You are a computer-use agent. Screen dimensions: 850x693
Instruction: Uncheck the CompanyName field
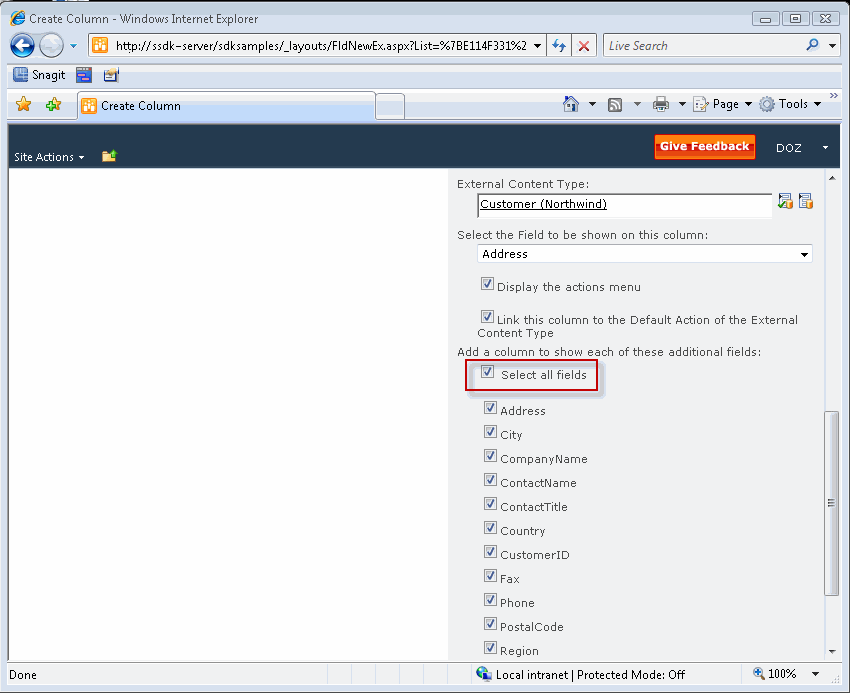tap(490, 455)
